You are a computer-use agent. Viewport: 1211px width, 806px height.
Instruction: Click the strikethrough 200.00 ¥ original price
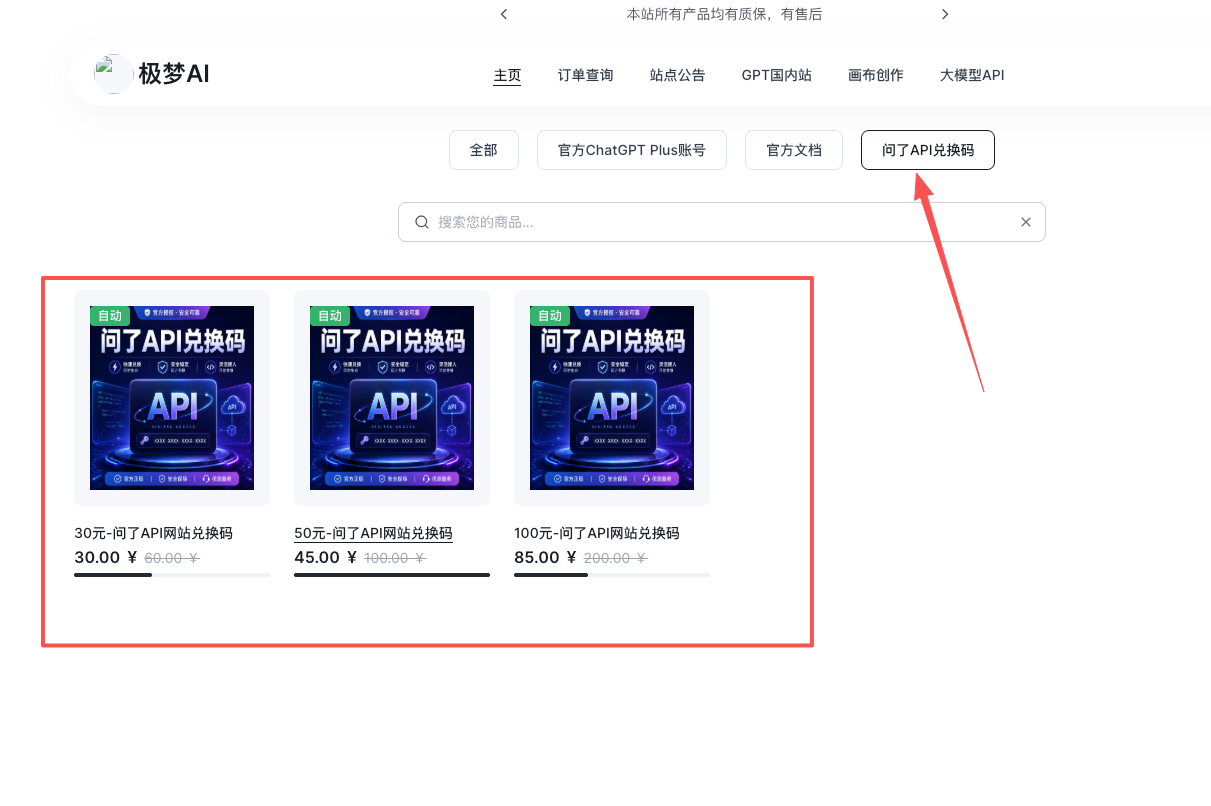615,559
